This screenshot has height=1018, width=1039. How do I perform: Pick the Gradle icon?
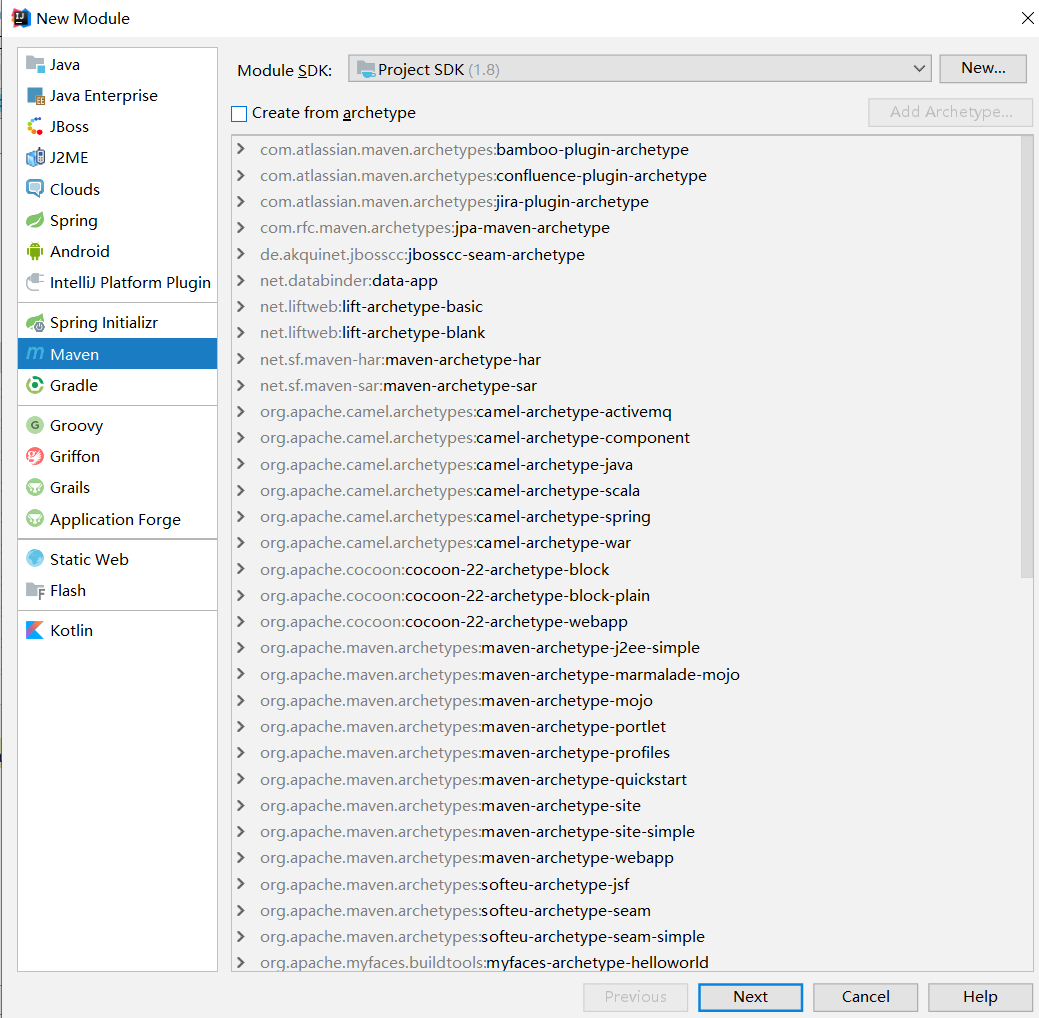[x=34, y=385]
